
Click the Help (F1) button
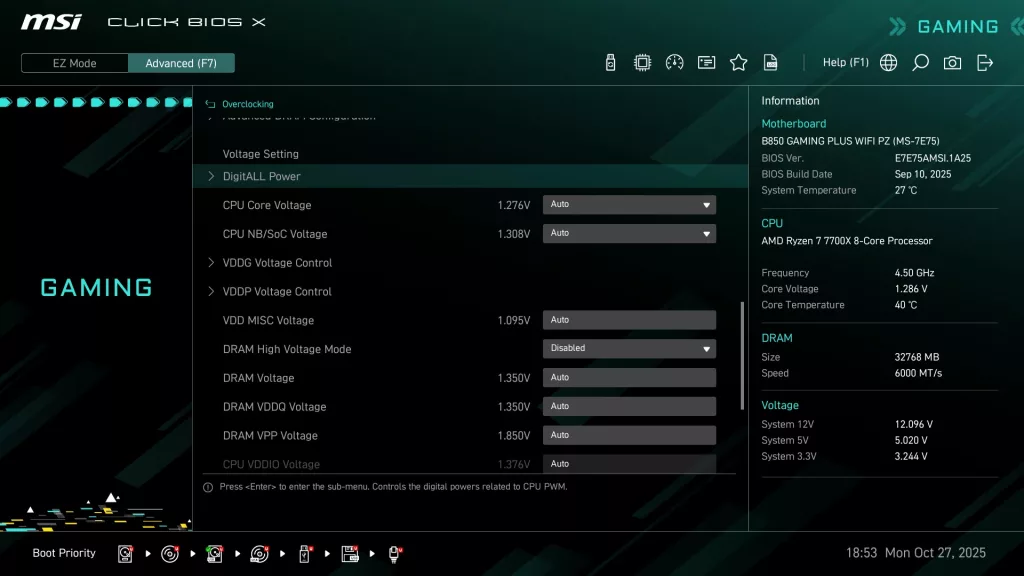click(x=845, y=62)
